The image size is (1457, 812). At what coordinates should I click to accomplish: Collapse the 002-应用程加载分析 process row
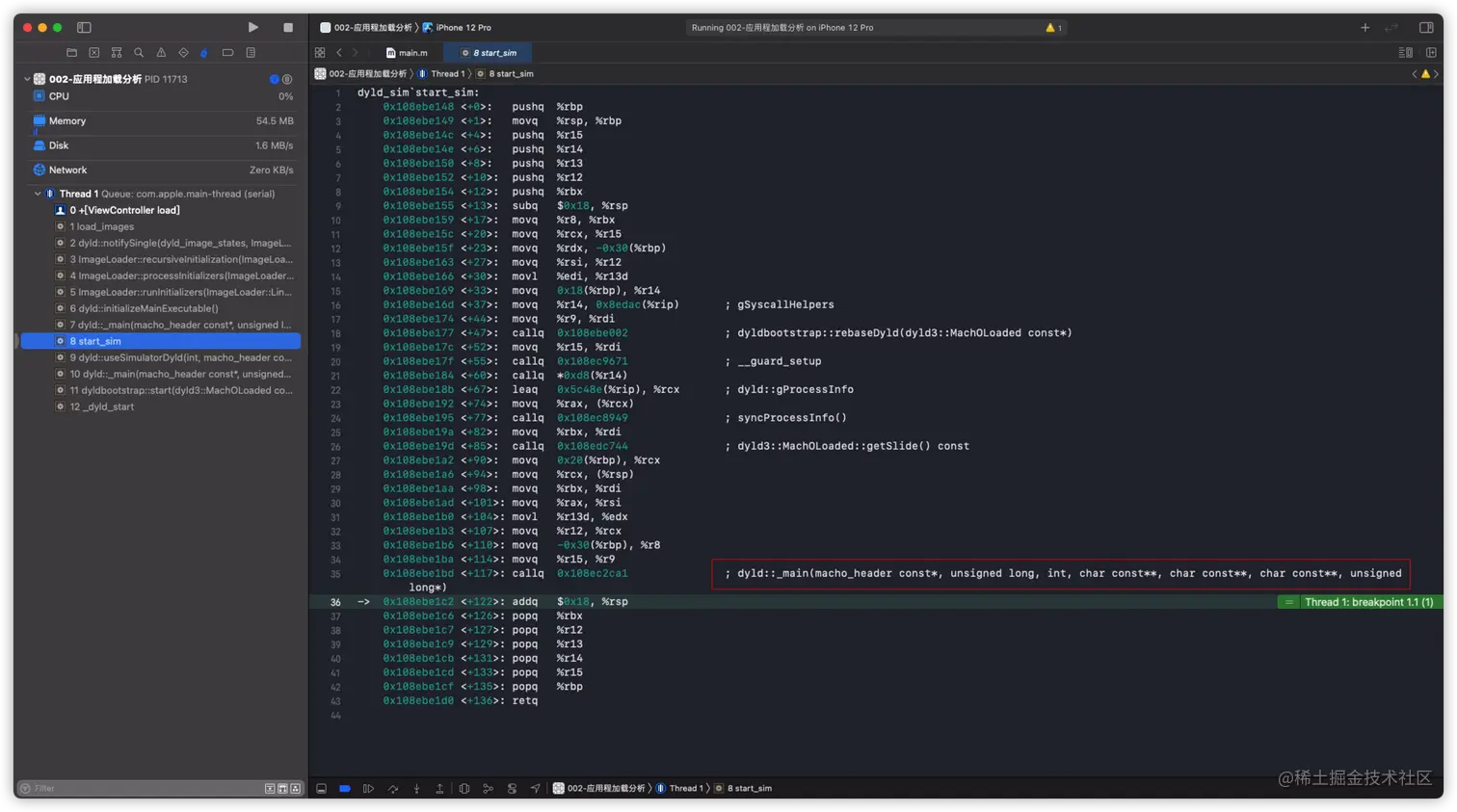click(27, 79)
